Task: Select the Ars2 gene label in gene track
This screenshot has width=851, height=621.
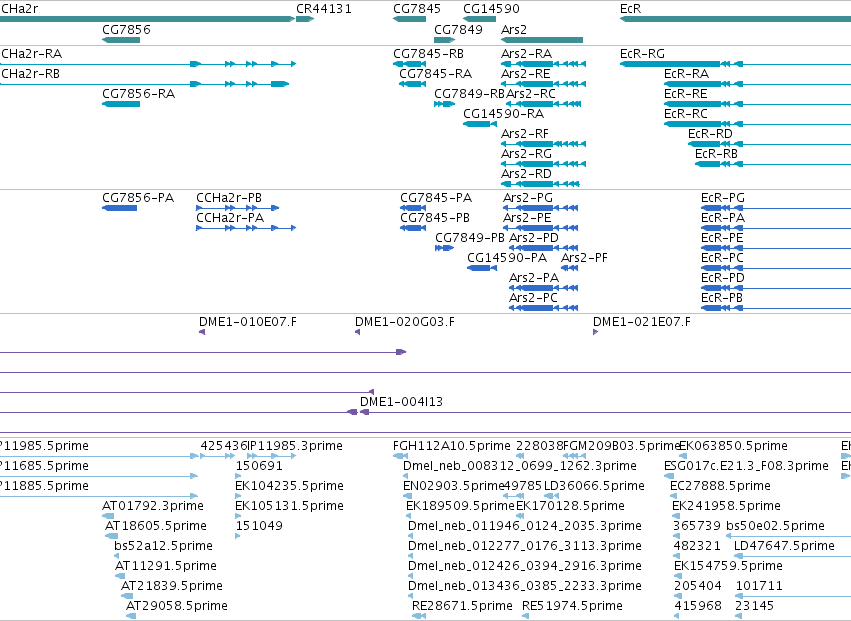Action: [x=513, y=29]
